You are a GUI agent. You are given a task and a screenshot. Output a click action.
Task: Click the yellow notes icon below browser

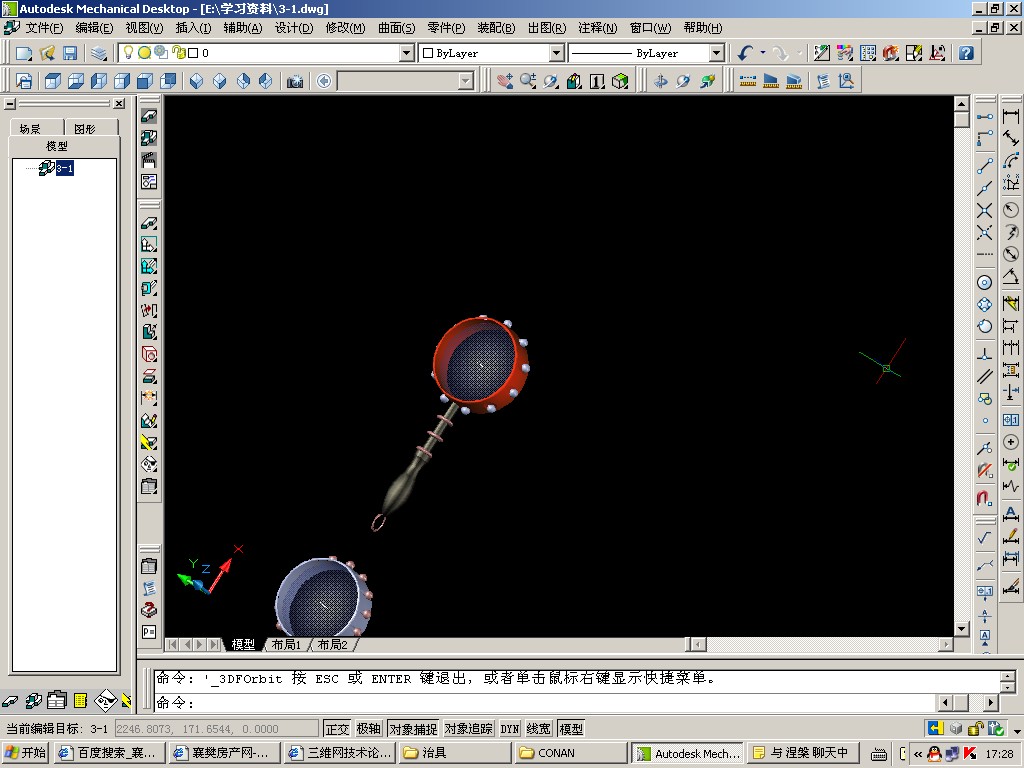point(80,701)
